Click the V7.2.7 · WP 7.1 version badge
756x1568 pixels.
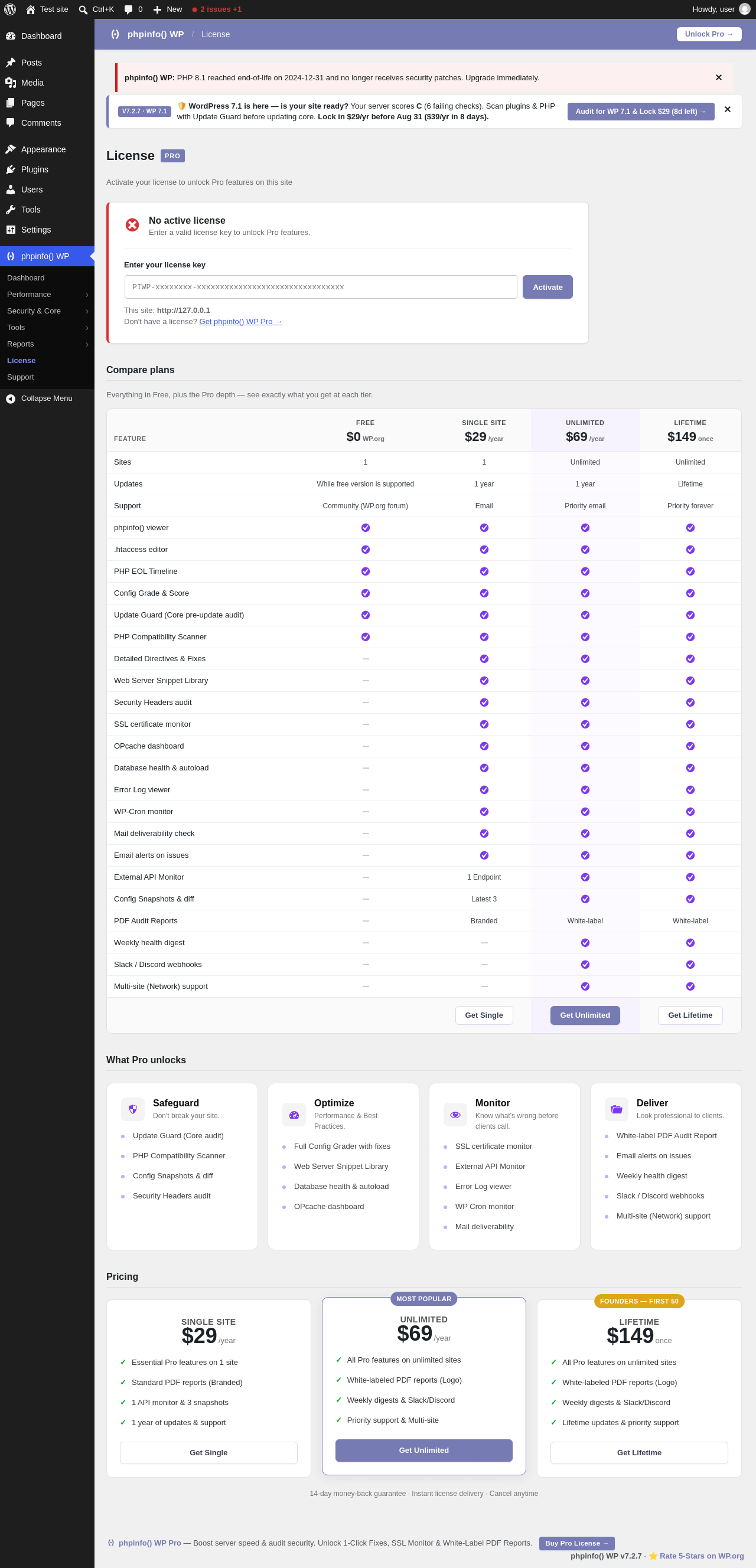tap(144, 112)
